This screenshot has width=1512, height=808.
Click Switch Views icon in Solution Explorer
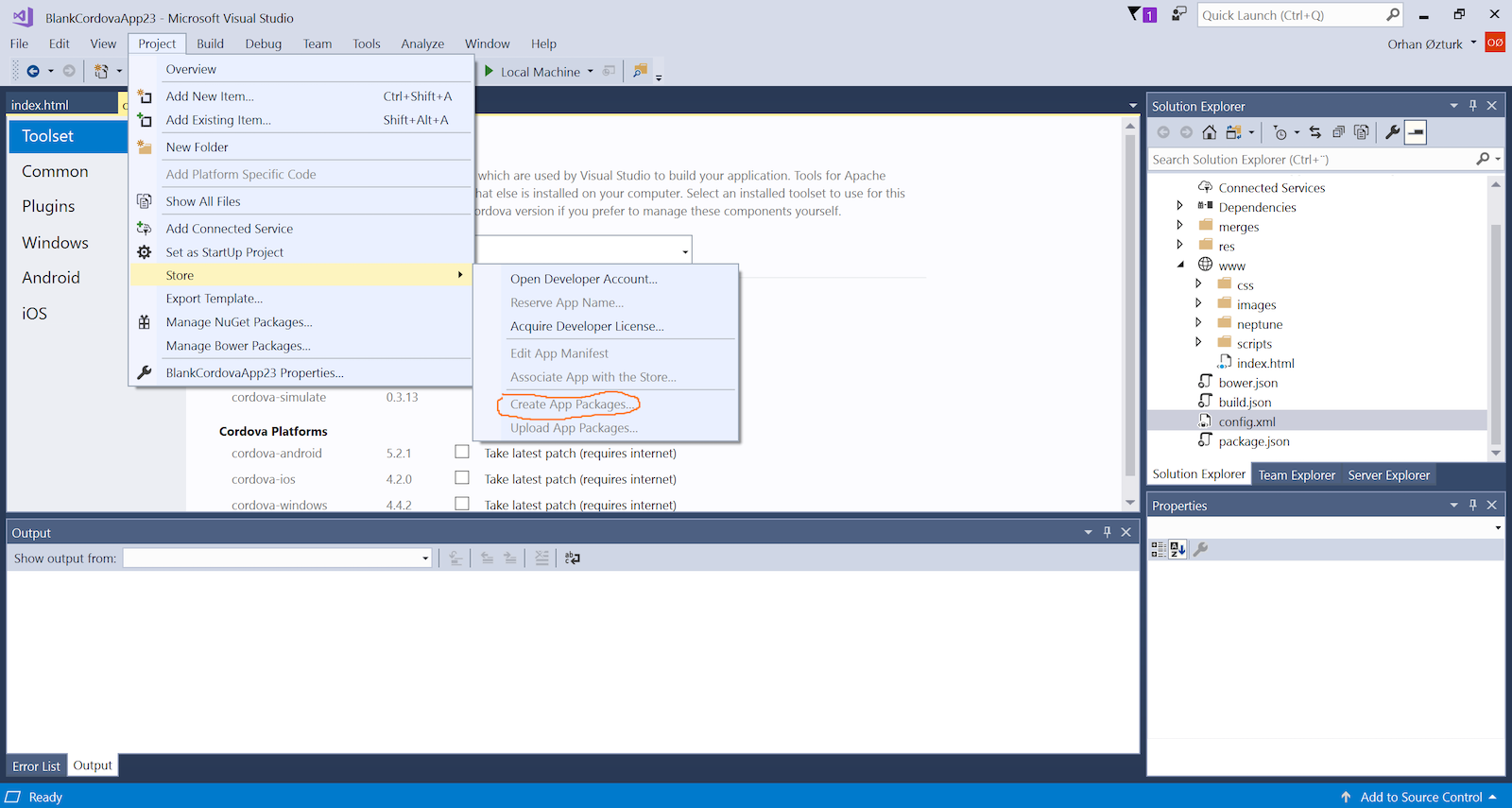(1234, 132)
